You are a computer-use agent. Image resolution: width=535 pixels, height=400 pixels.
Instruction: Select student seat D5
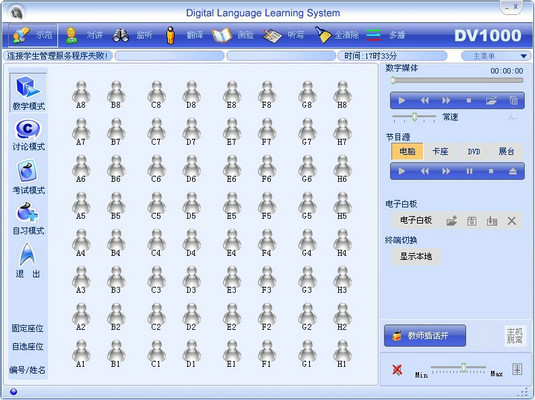(191, 206)
